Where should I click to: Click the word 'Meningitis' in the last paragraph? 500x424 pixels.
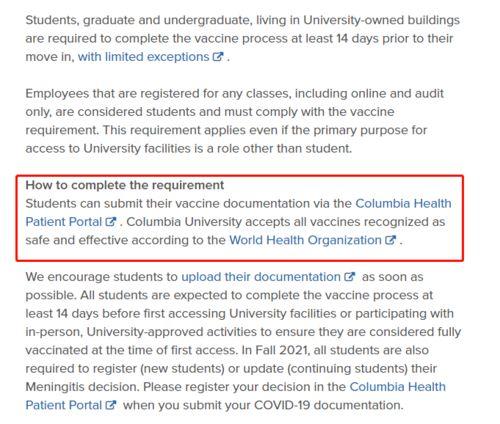coord(55,387)
